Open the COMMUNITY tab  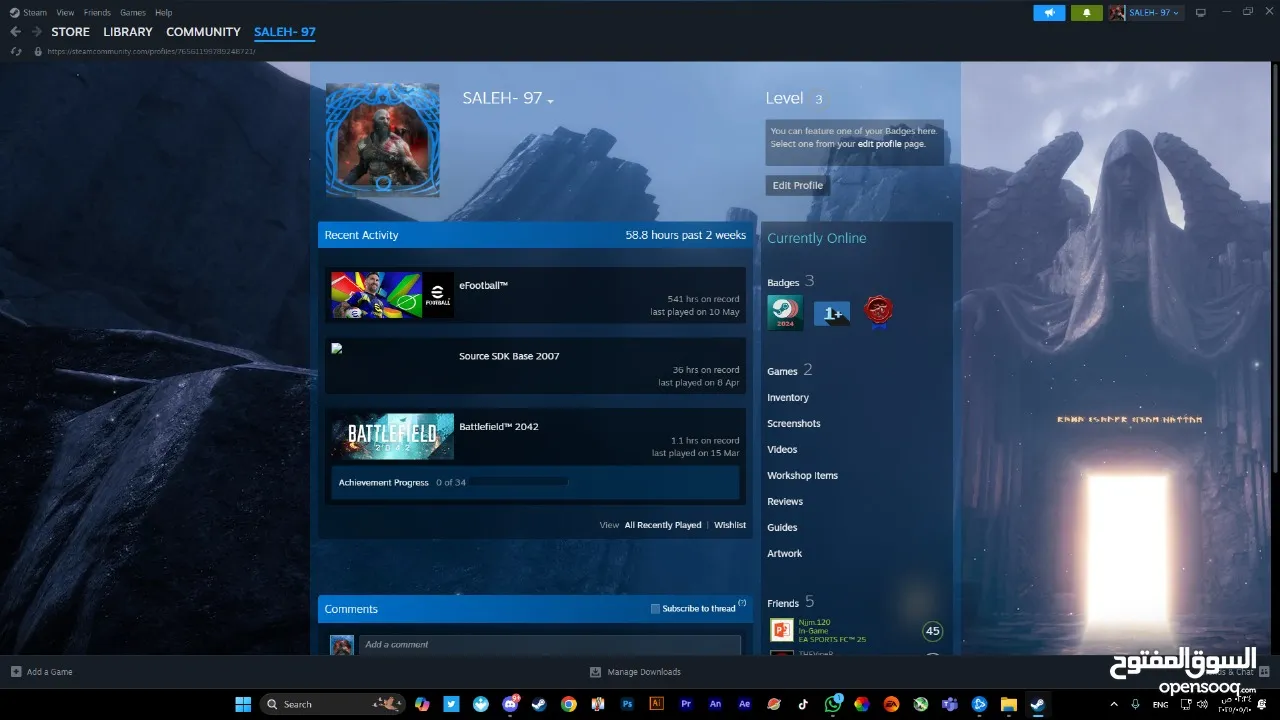203,32
